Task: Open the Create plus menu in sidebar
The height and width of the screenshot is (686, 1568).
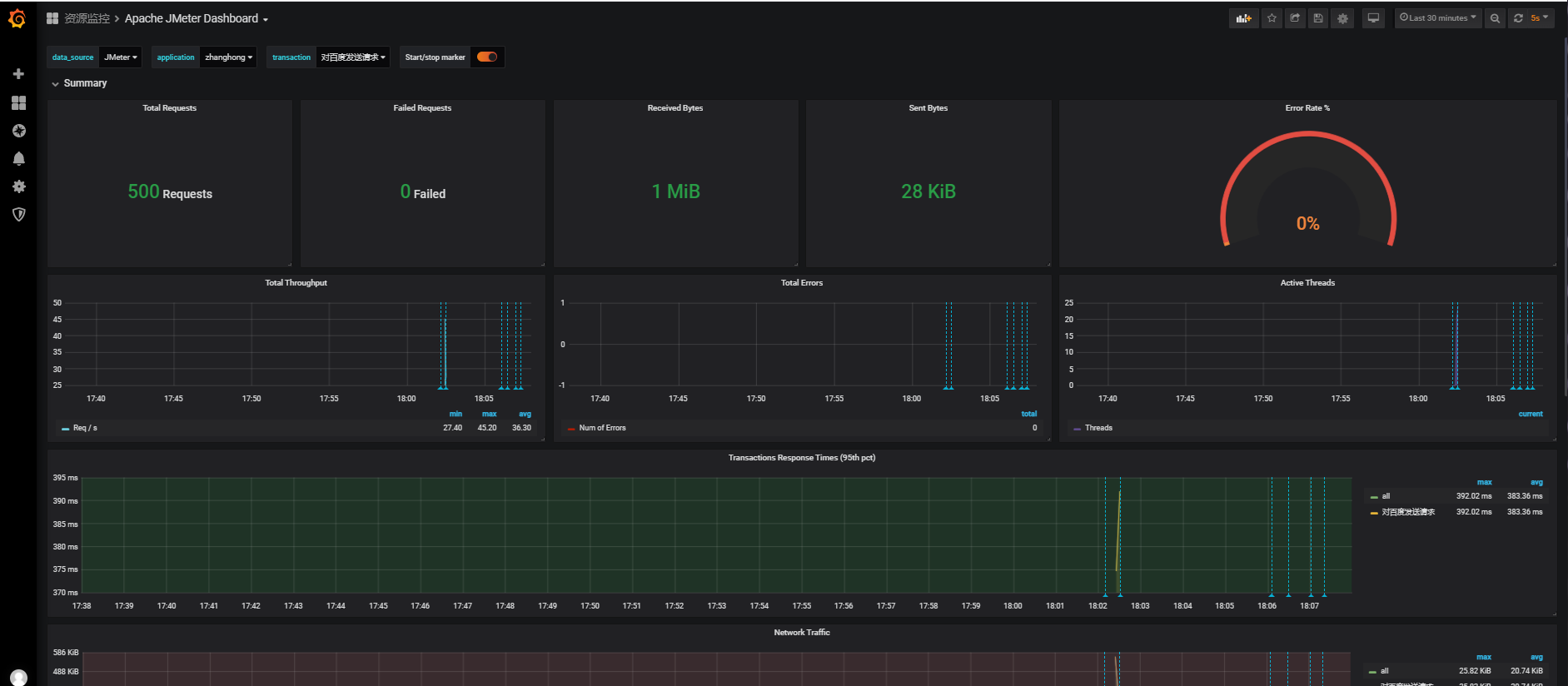Action: point(18,74)
